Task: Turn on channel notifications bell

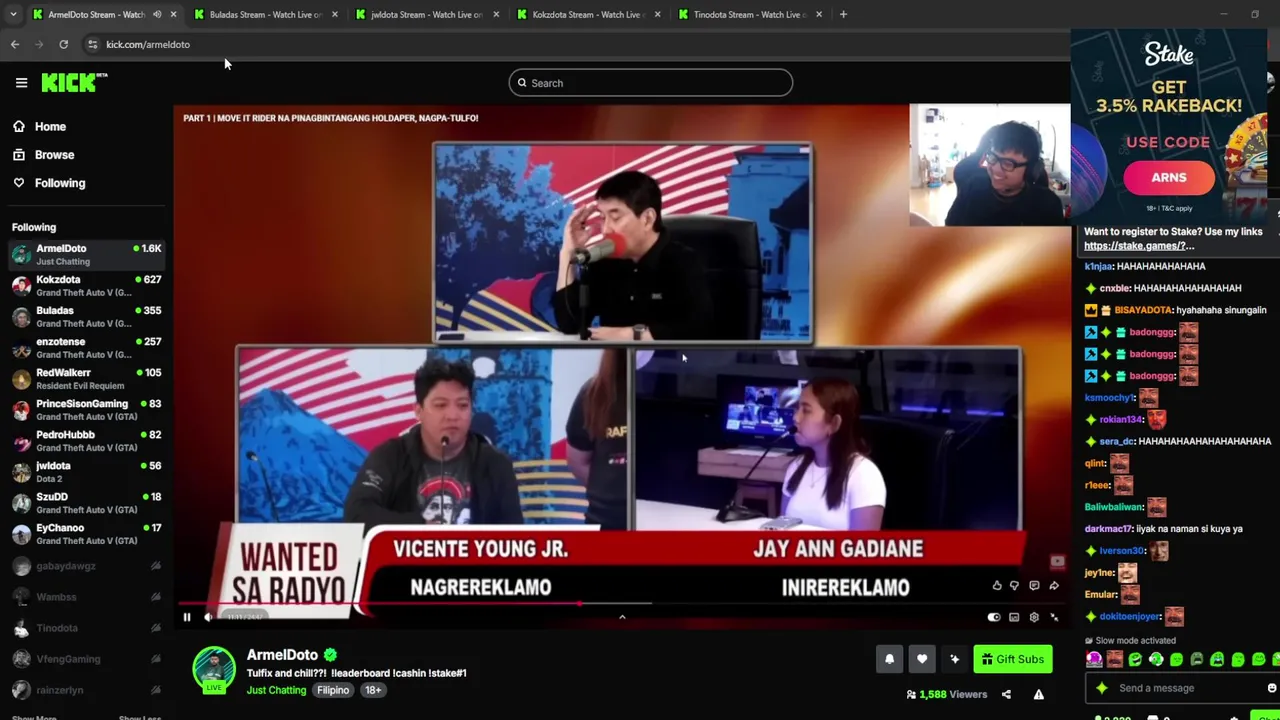Action: coord(889,659)
